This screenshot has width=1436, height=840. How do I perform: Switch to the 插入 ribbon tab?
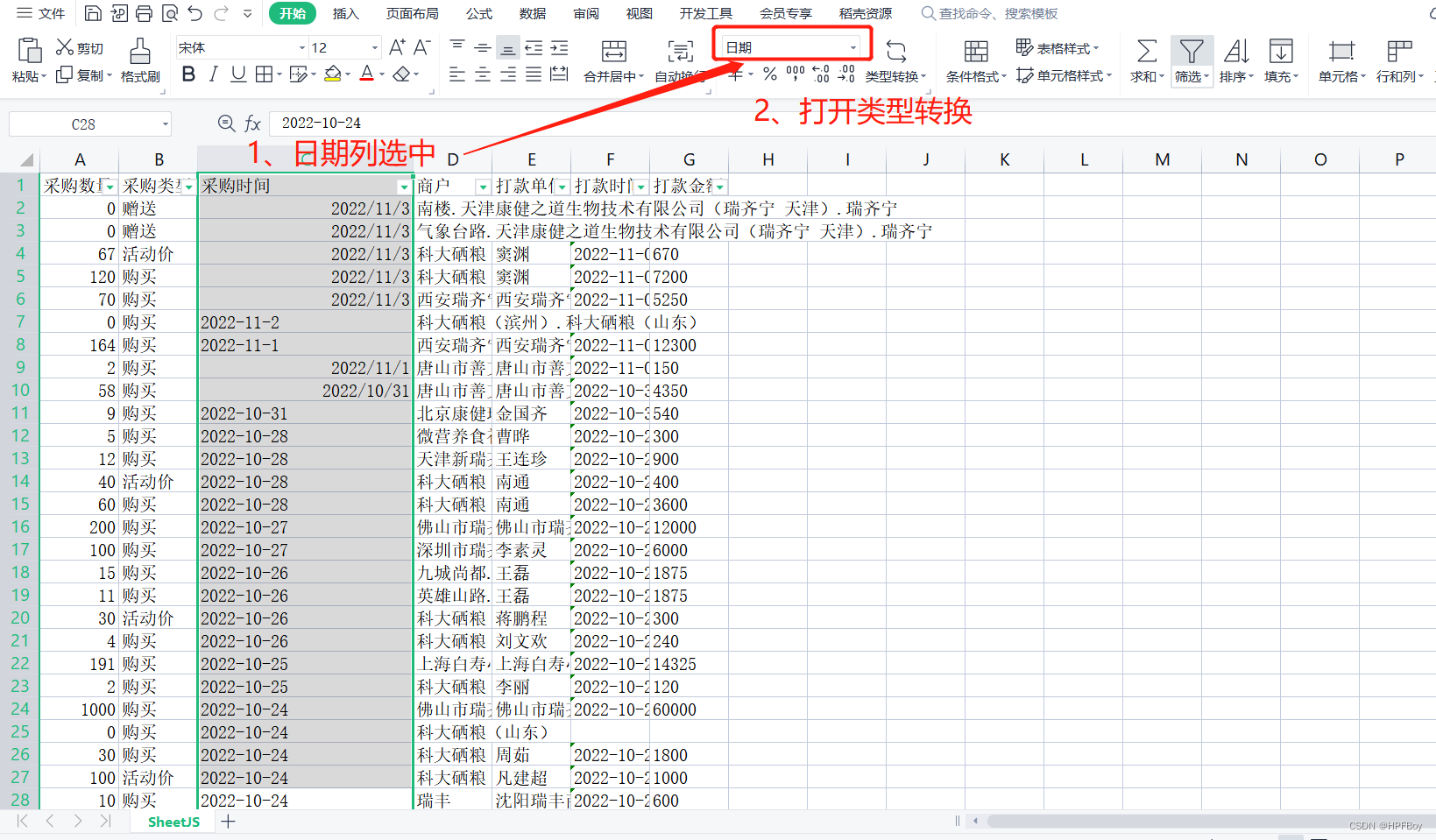point(345,13)
